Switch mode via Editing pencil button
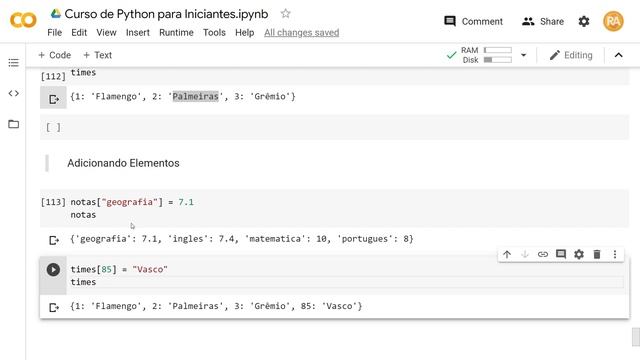The height and width of the screenshot is (360, 640). point(571,55)
